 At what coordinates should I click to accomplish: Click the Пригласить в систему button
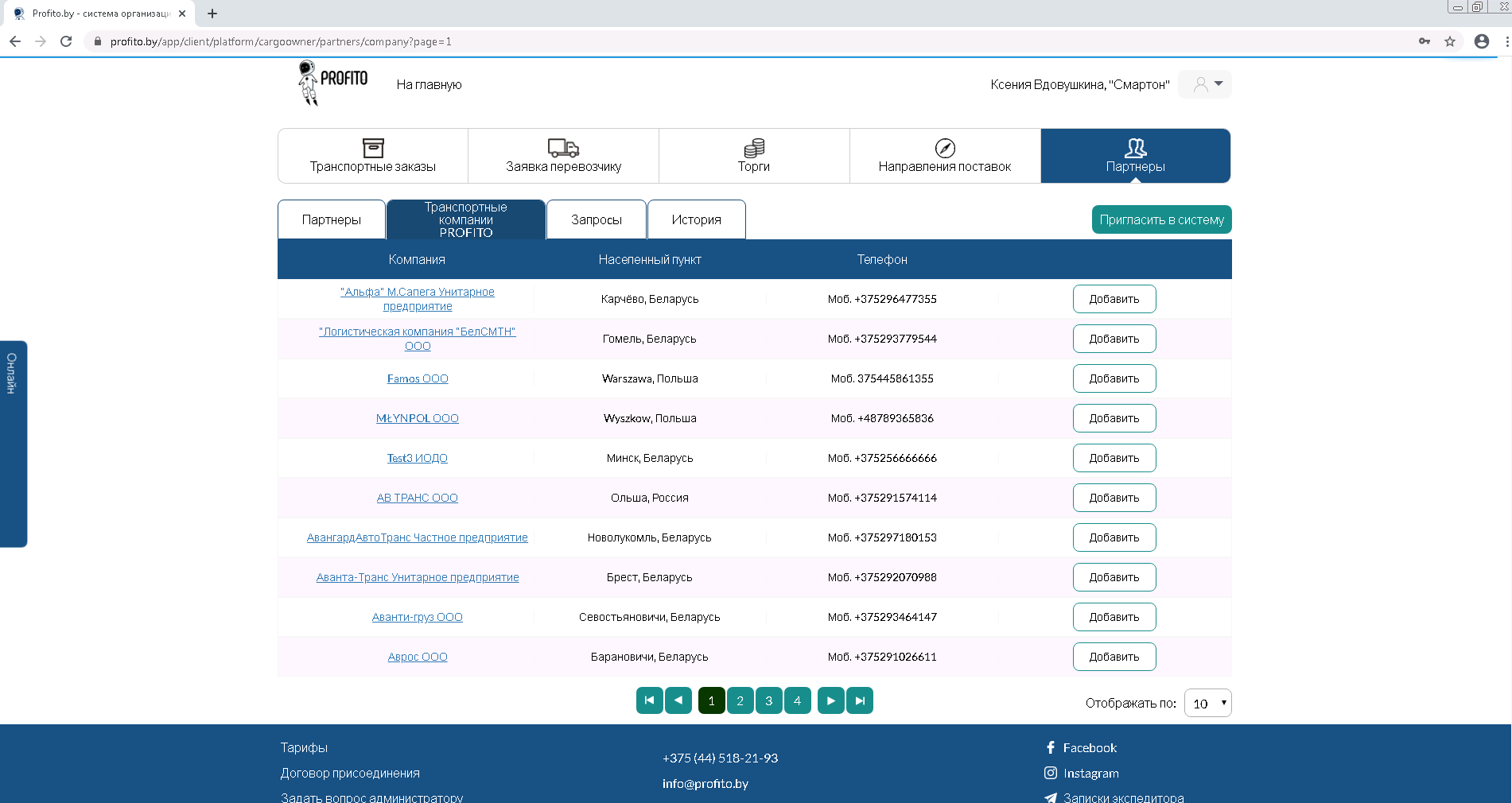(x=1160, y=219)
